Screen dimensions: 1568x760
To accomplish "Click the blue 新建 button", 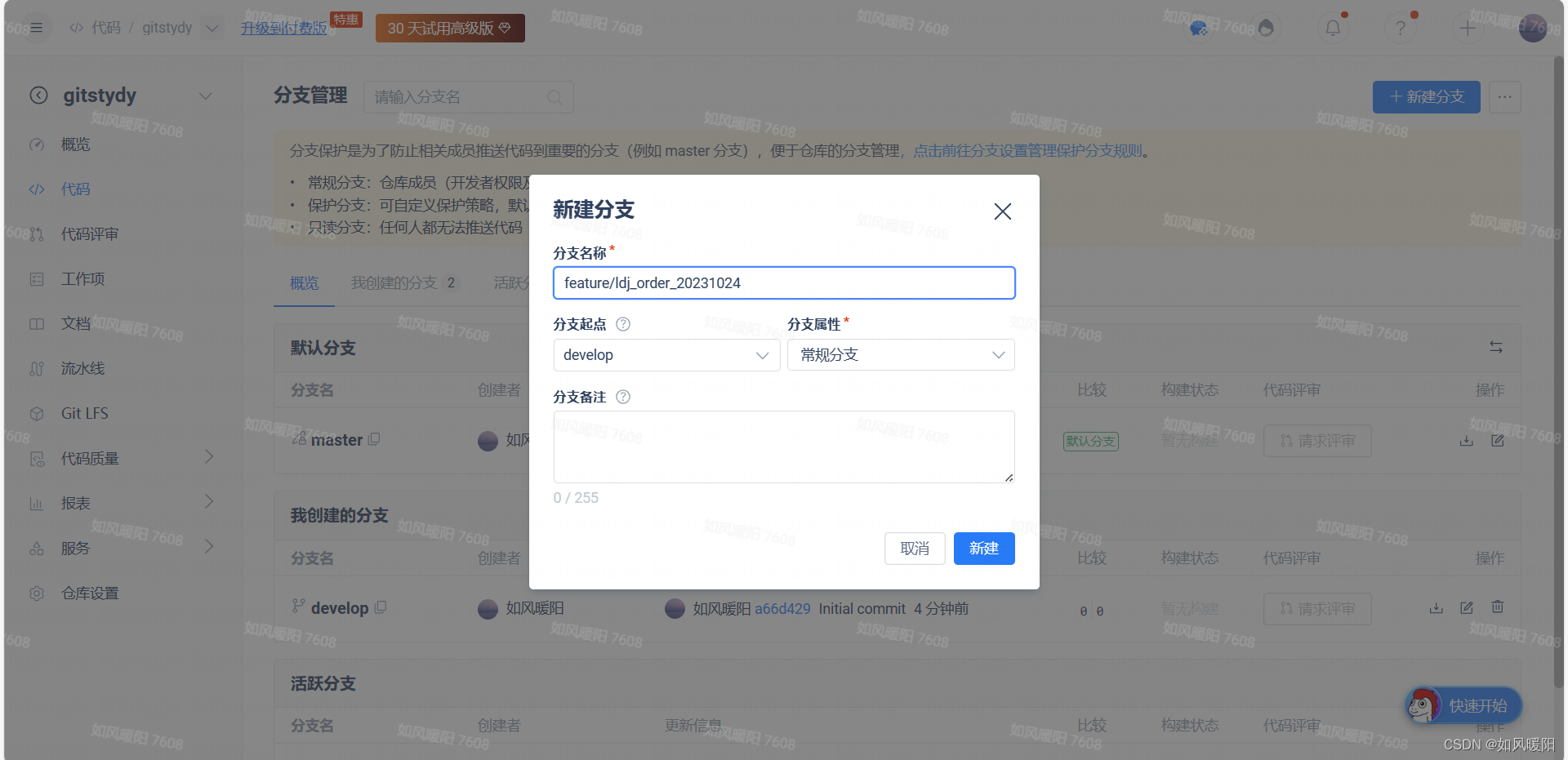I will pos(984,549).
